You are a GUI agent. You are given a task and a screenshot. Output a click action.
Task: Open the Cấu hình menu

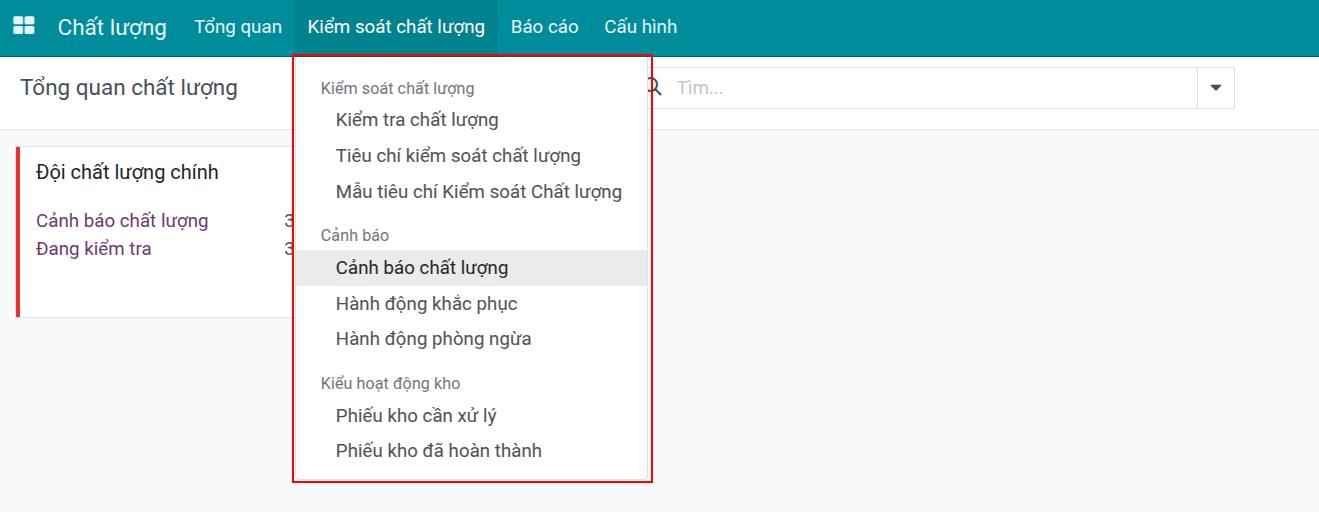point(641,27)
